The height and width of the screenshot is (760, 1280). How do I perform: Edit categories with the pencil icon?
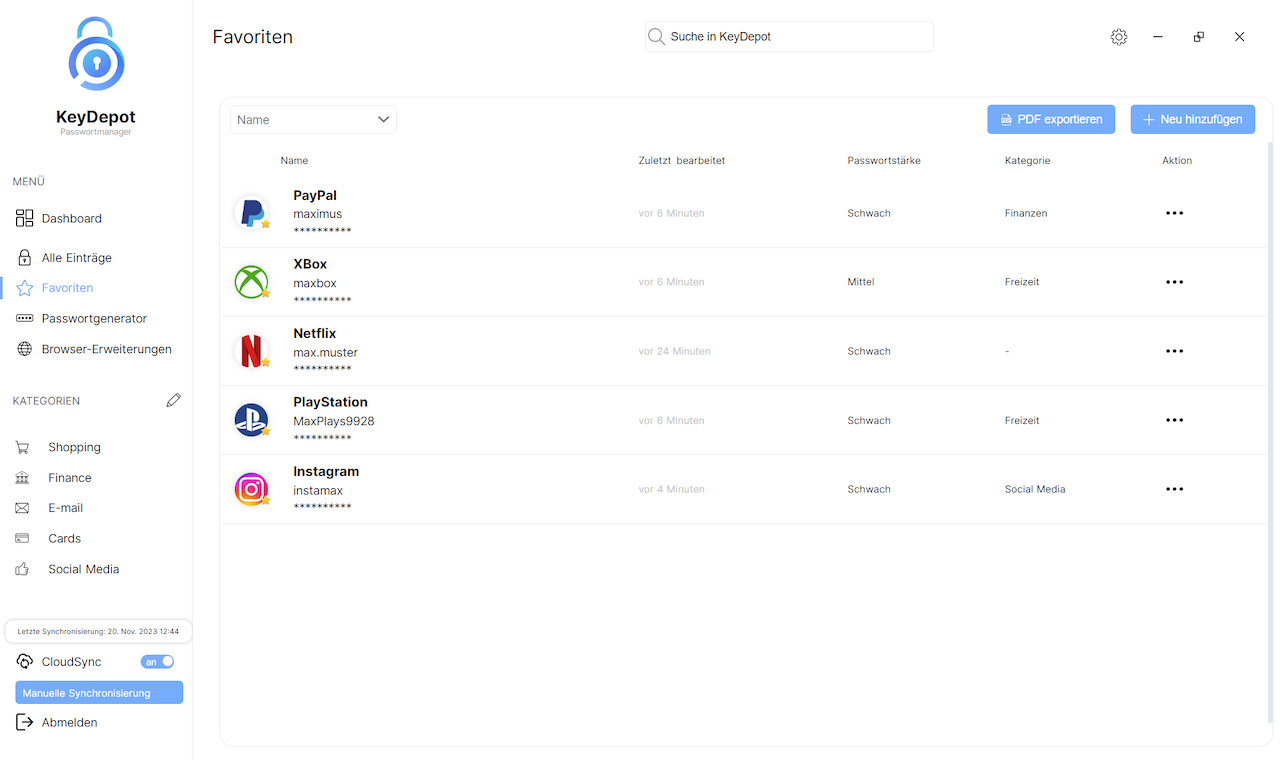click(x=174, y=400)
